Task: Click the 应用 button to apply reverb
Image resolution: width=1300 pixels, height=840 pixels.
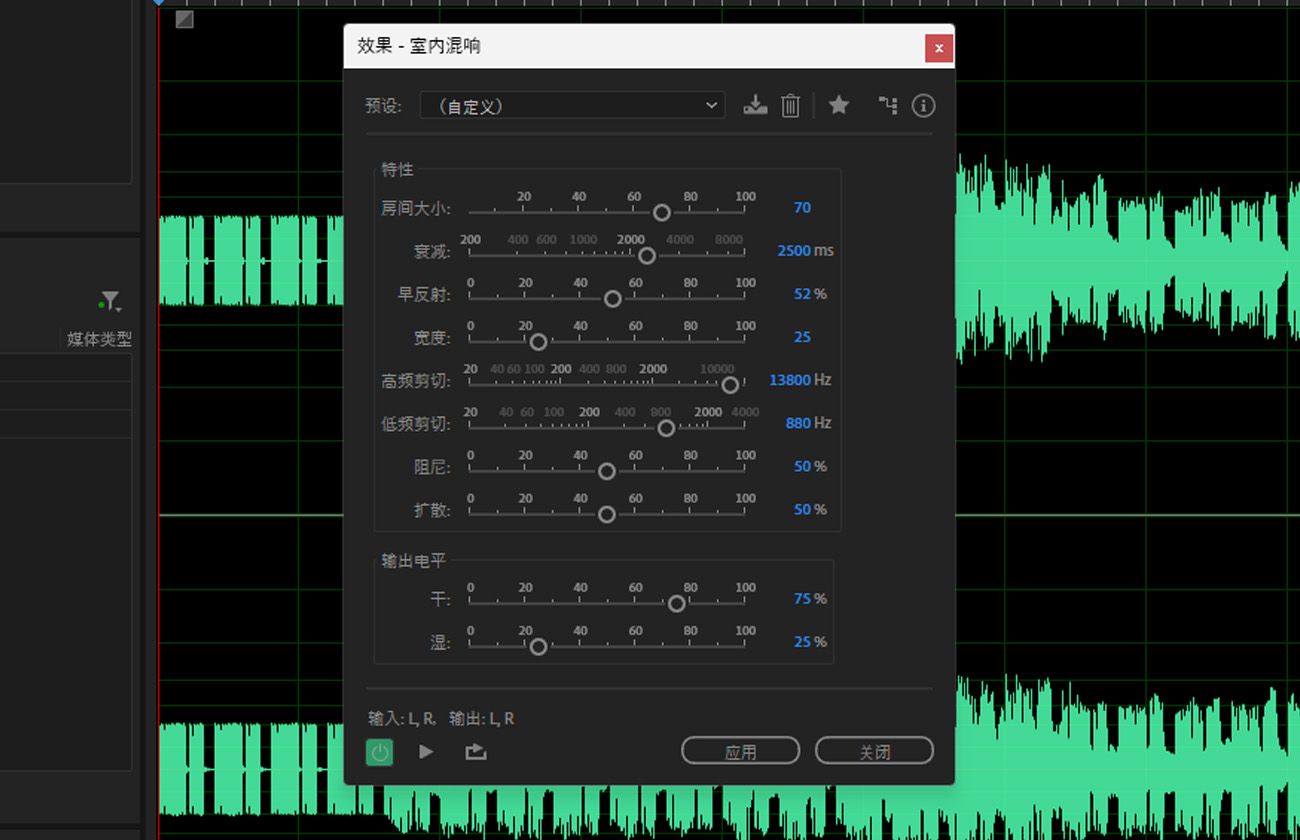Action: coord(740,750)
